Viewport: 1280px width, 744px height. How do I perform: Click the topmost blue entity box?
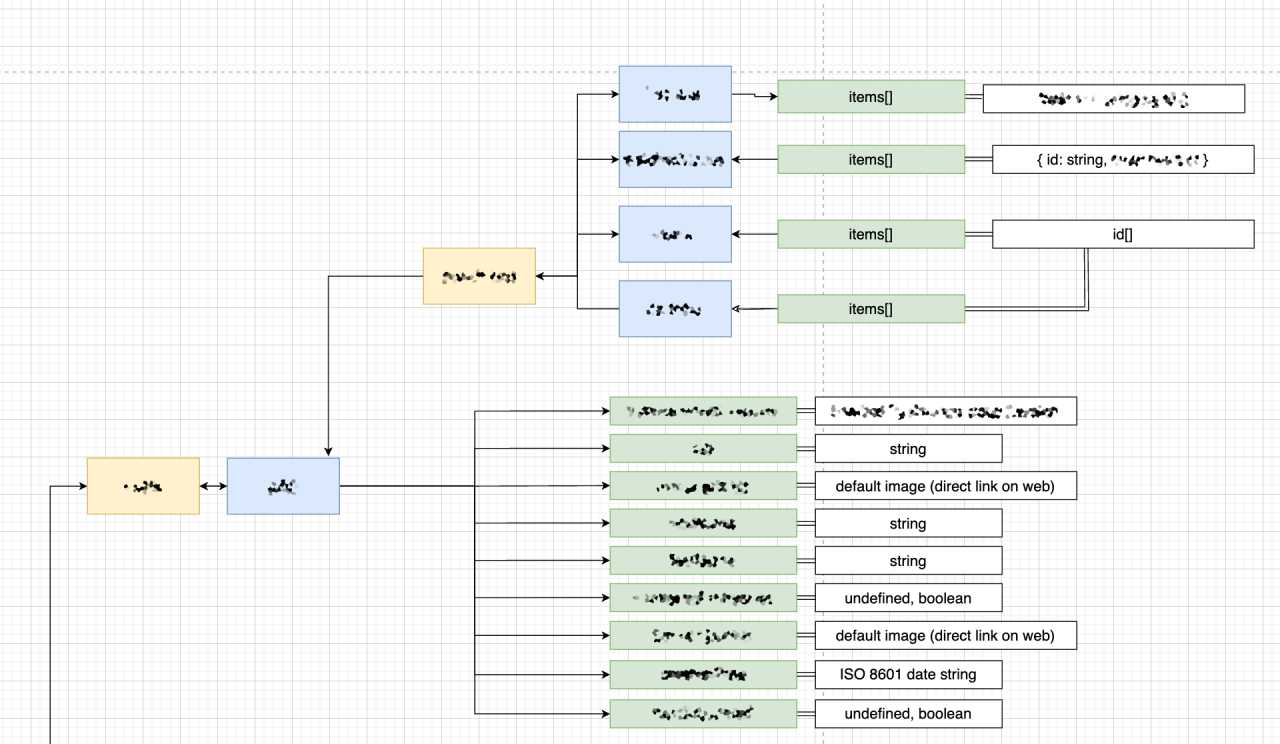tap(675, 94)
